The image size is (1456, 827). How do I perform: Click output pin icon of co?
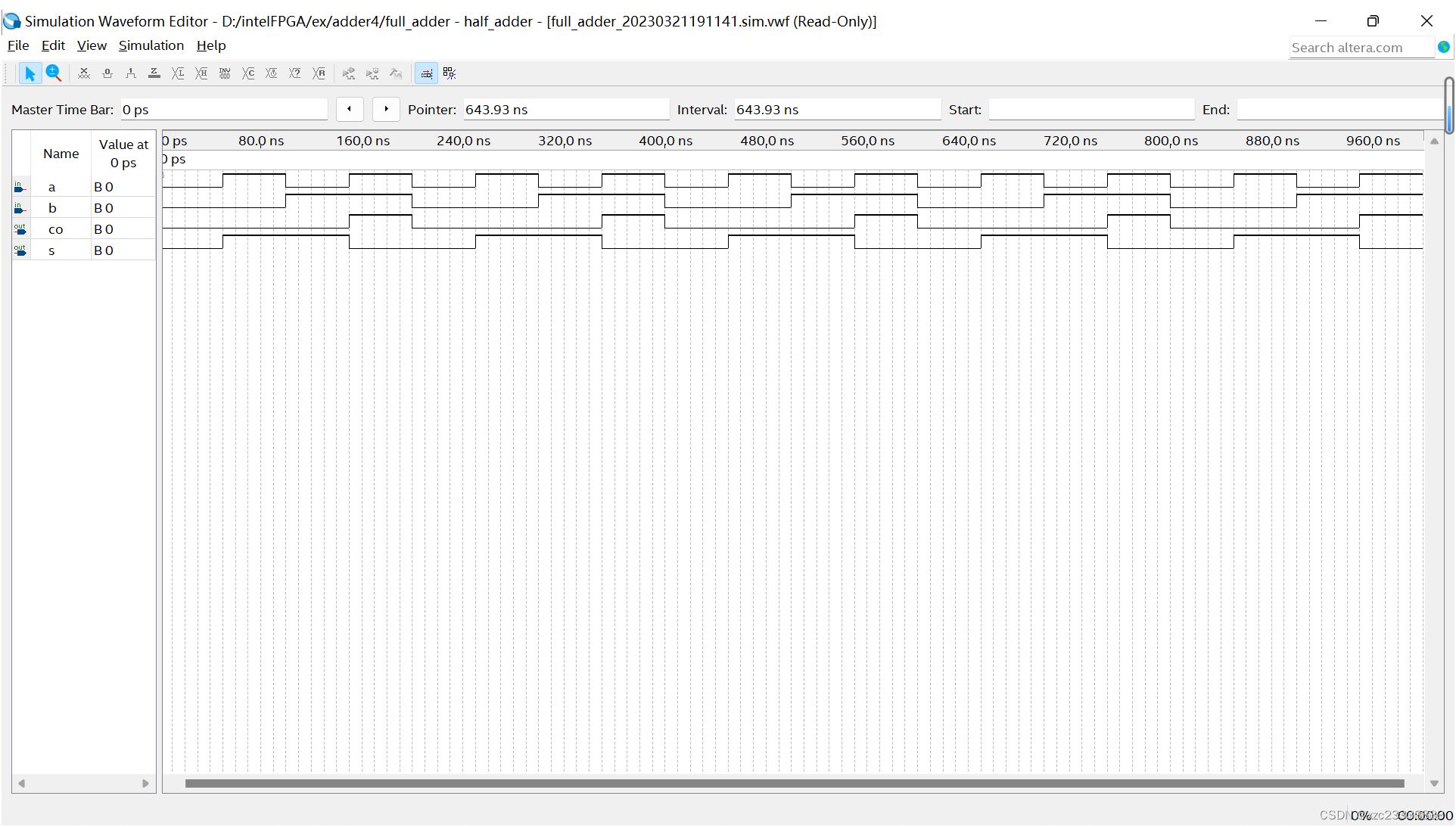(20, 229)
